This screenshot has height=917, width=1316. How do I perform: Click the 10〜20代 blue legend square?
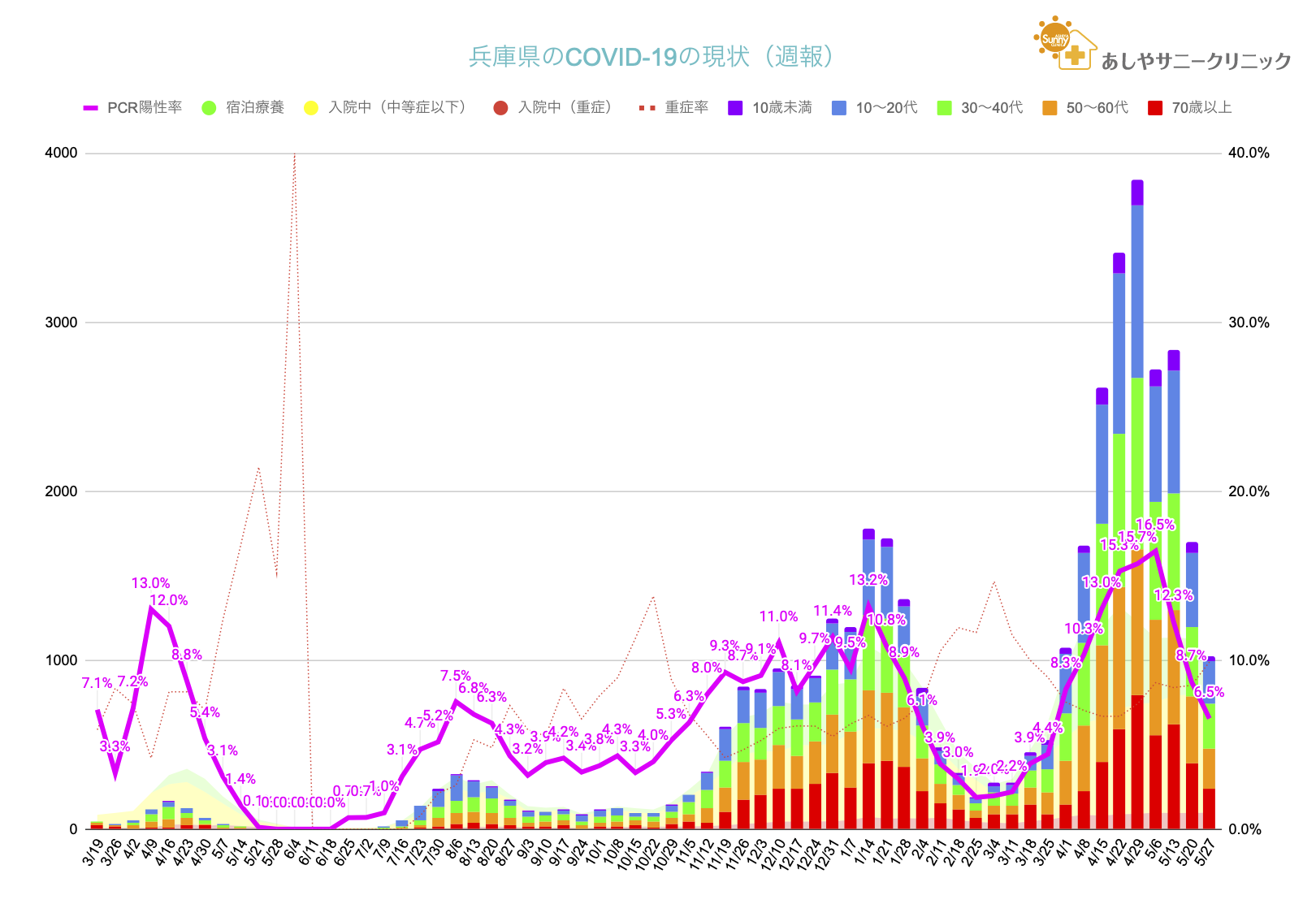(x=839, y=108)
